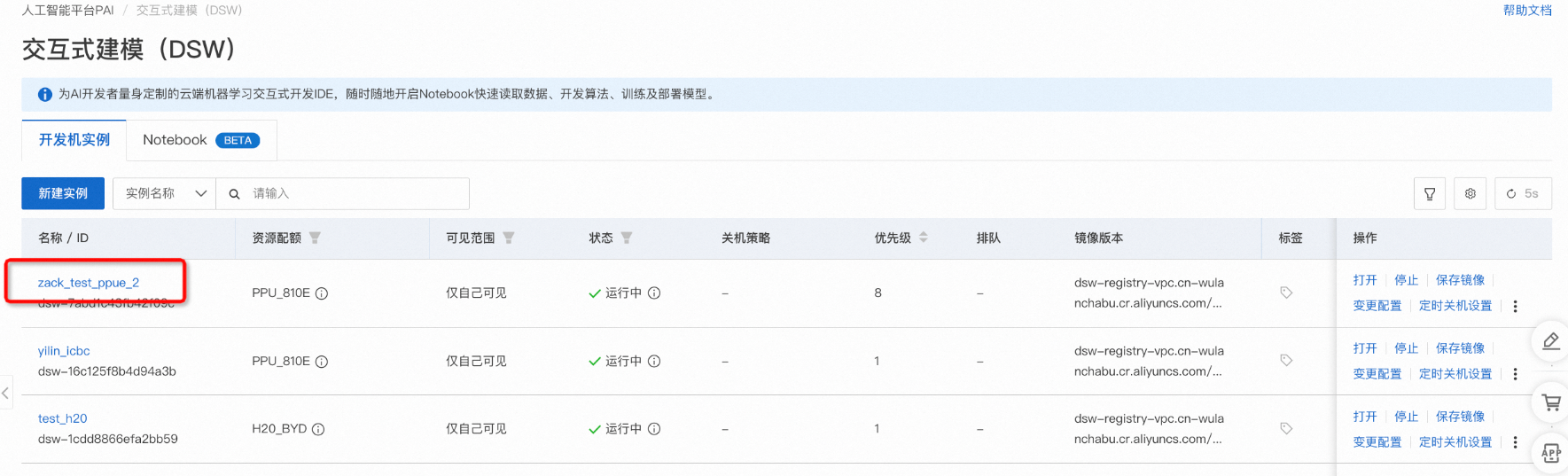Click the floating API icon

[x=1551, y=454]
